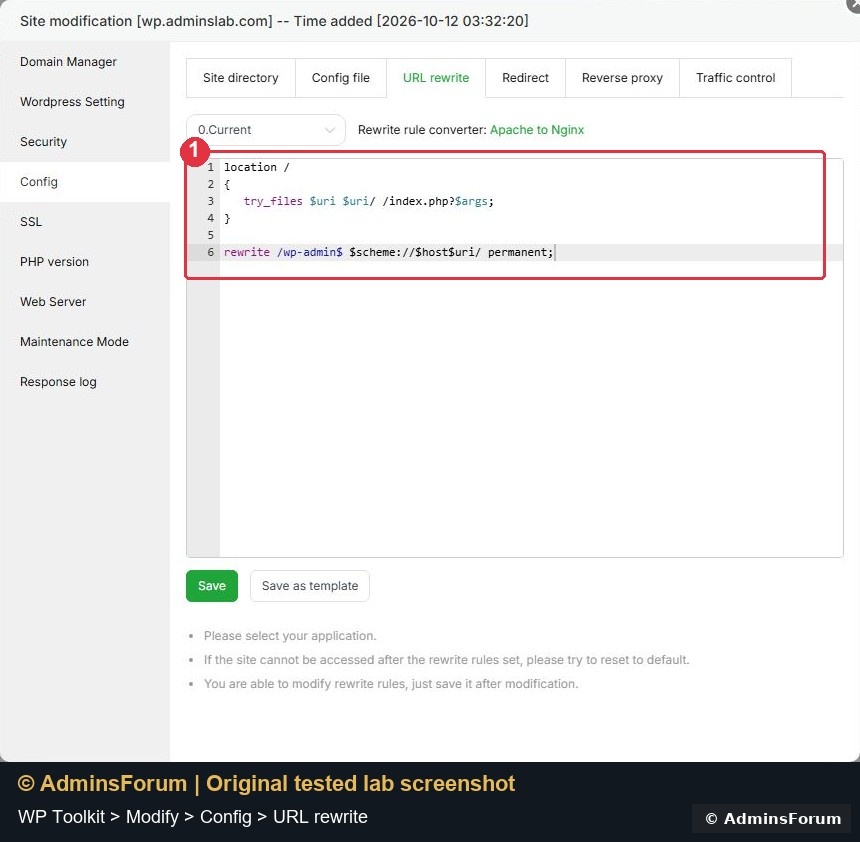Place cursor on the try_files line
Image resolution: width=860 pixels, height=842 pixels.
tap(369, 201)
